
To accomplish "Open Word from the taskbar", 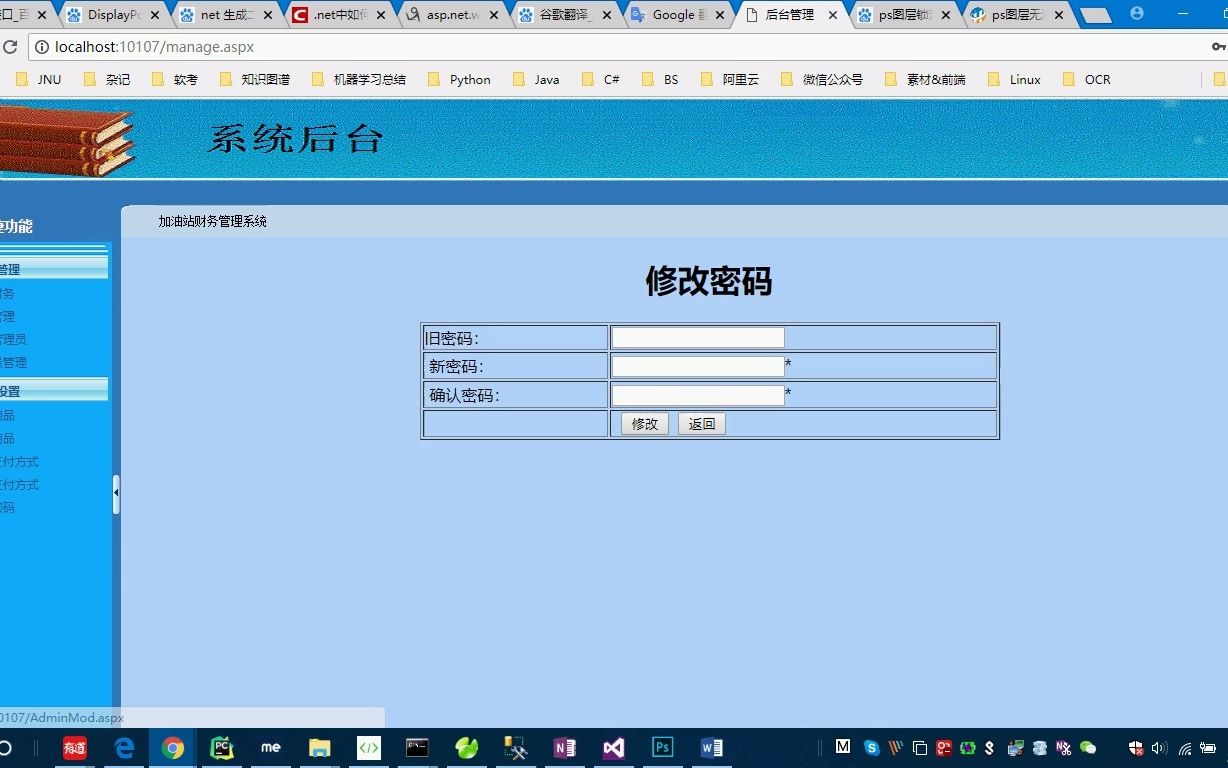I will 711,747.
